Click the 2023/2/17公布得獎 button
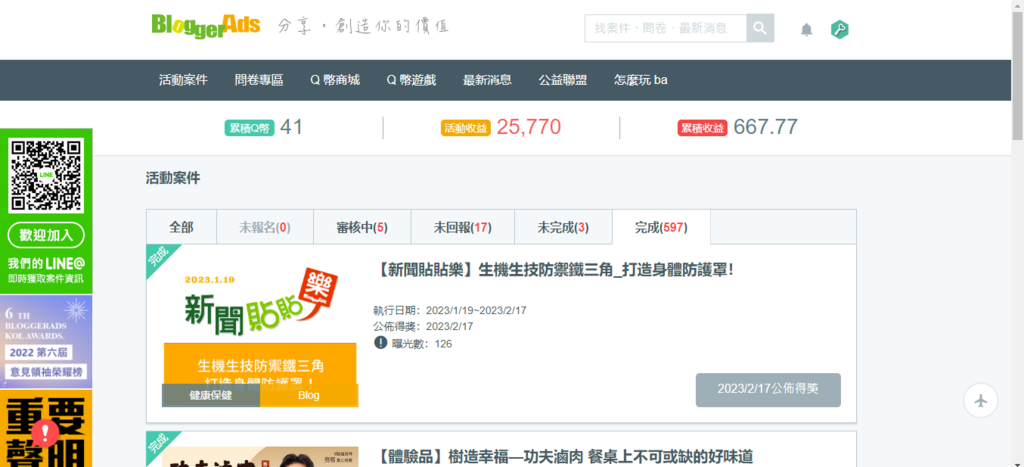 click(x=768, y=390)
